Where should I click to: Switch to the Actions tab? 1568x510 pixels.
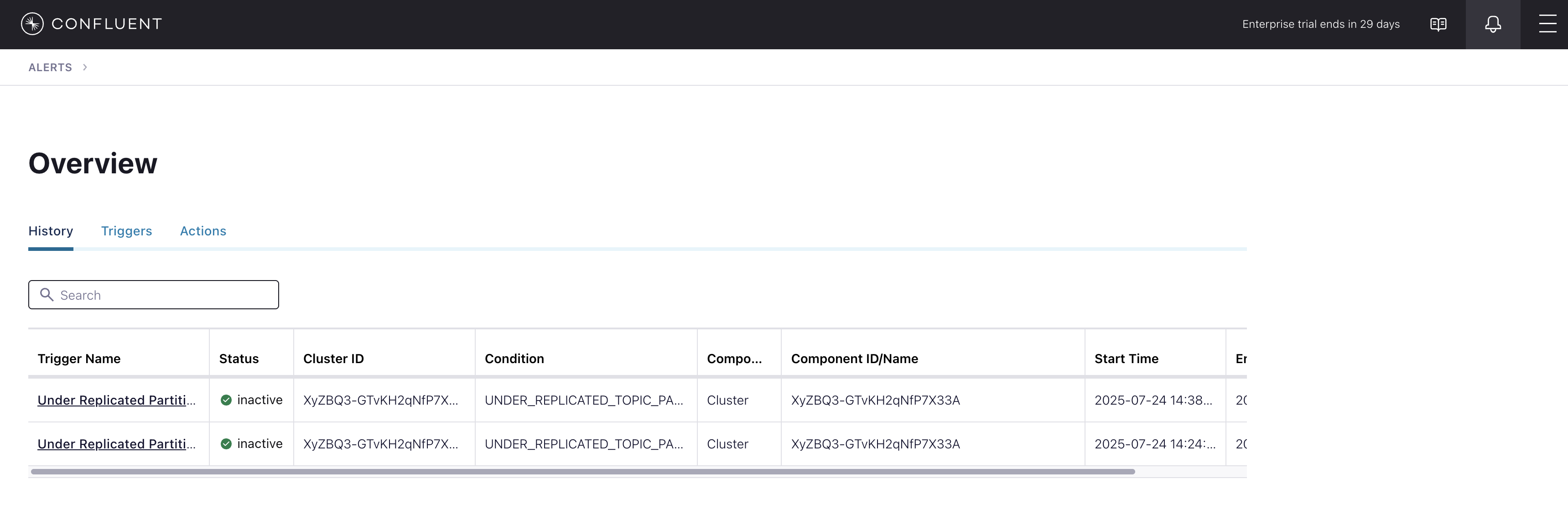click(x=202, y=231)
